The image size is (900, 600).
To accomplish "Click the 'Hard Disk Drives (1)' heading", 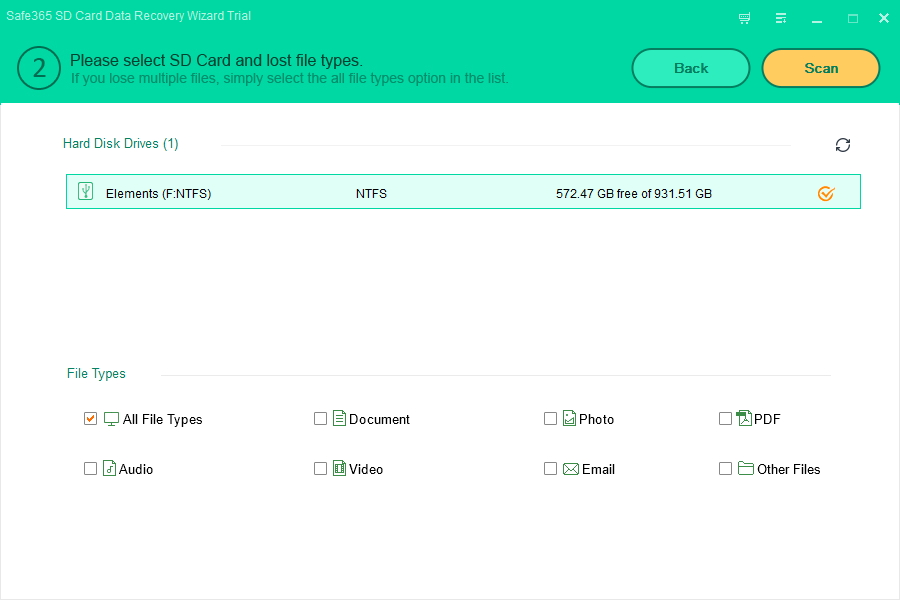I will (121, 144).
